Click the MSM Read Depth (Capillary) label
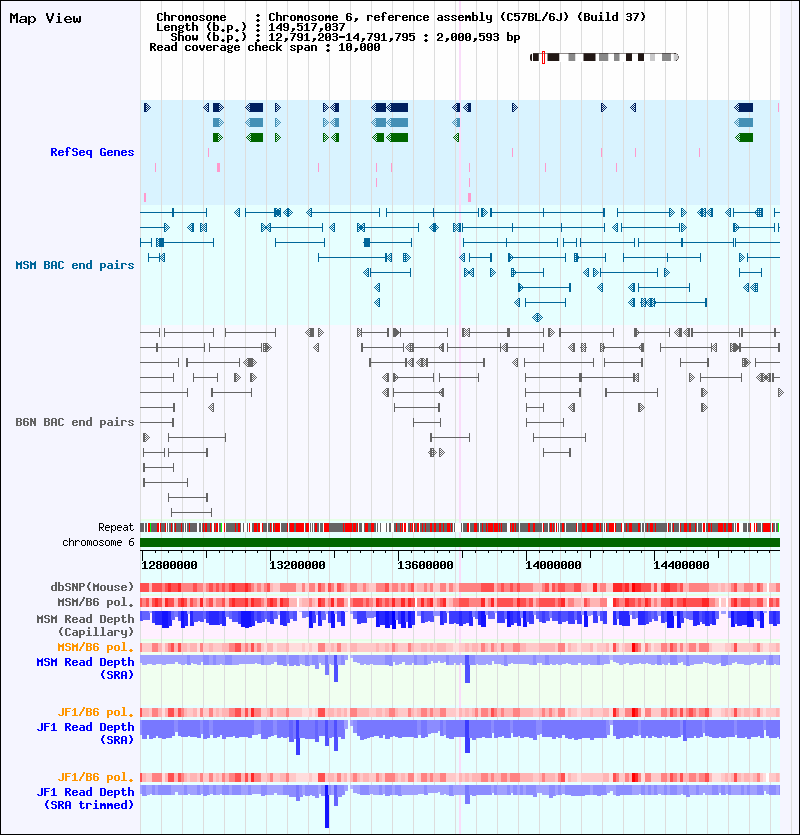Screen dimensions: 800x835 (x=85, y=625)
